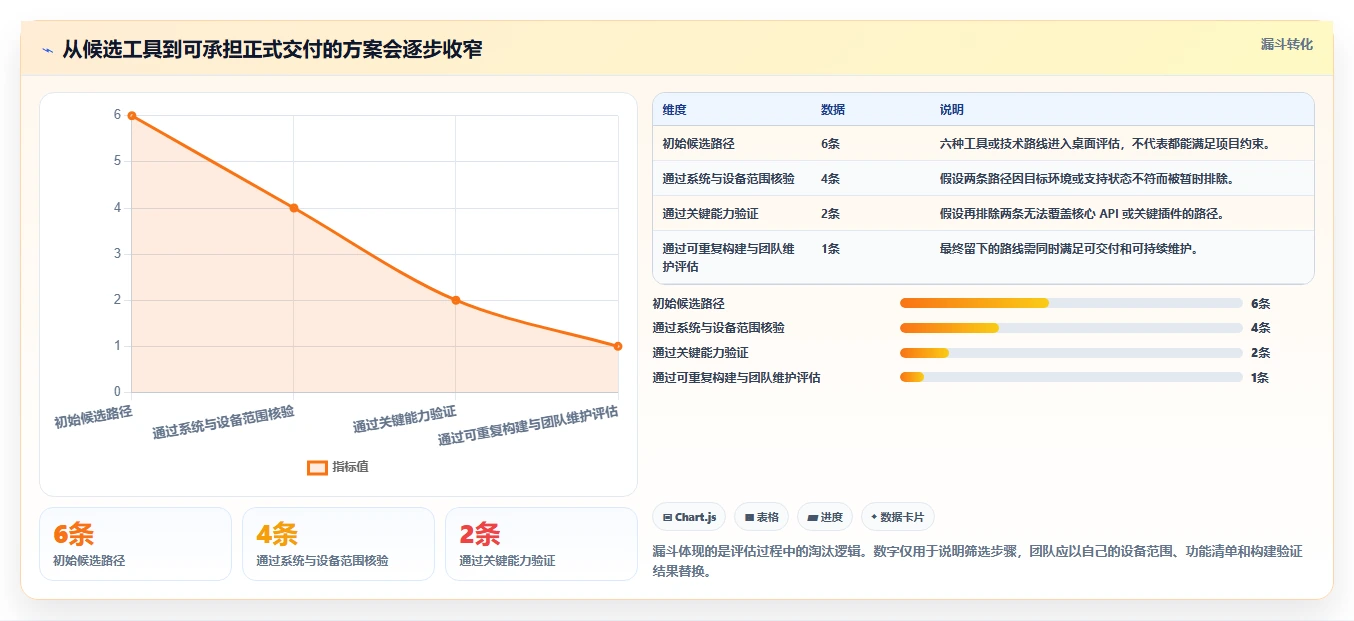Click the 漏斗转化 badge in the header

(1286, 45)
